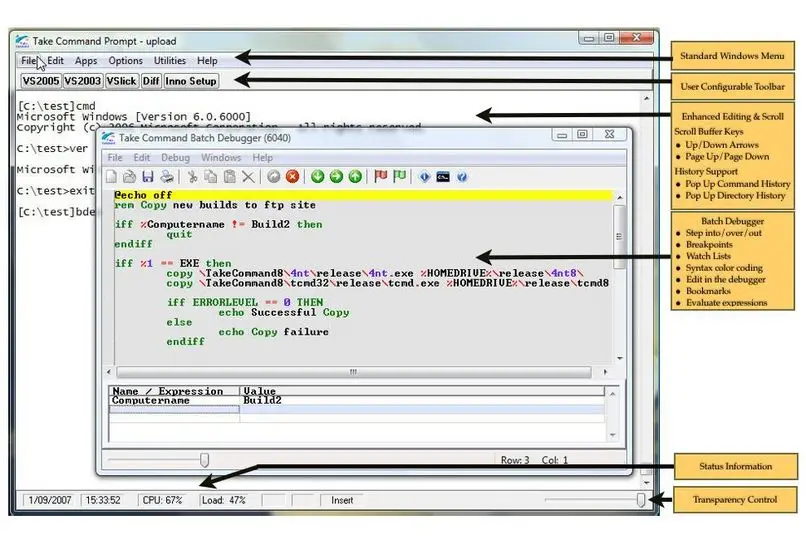The width and height of the screenshot is (806, 540).
Task: Click the Open file icon in debugger toolbar
Action: click(x=129, y=177)
